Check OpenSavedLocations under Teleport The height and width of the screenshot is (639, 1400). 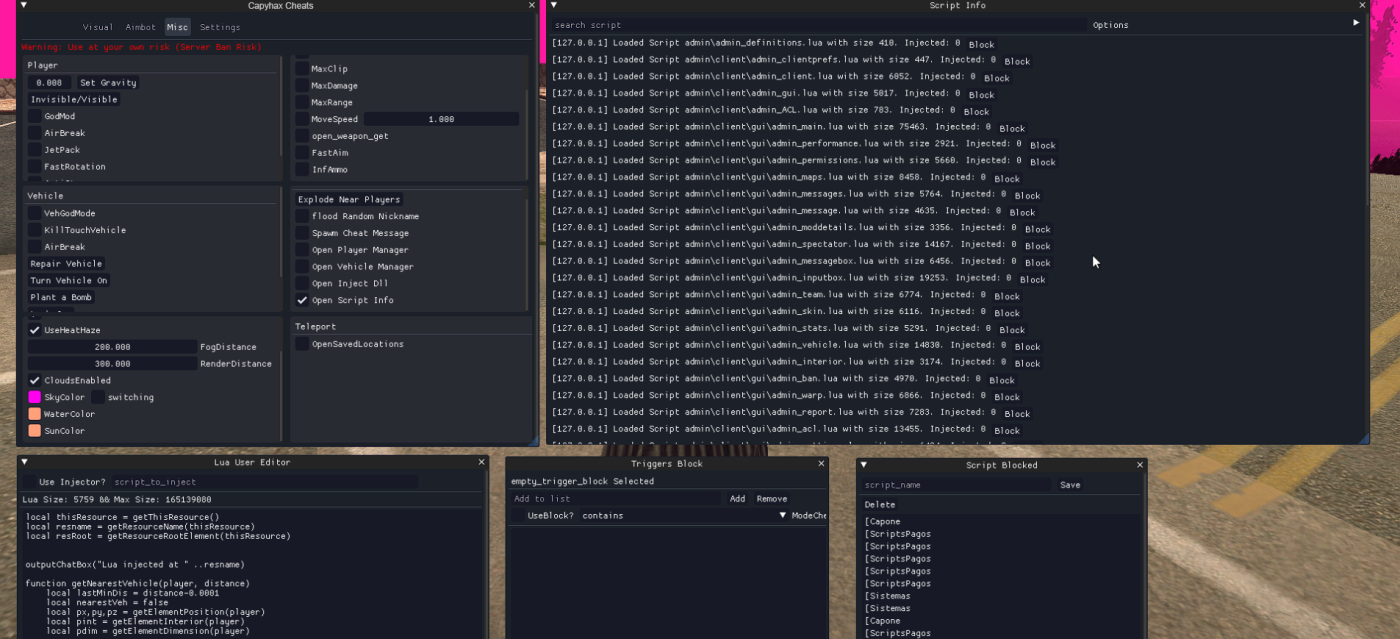(x=301, y=343)
